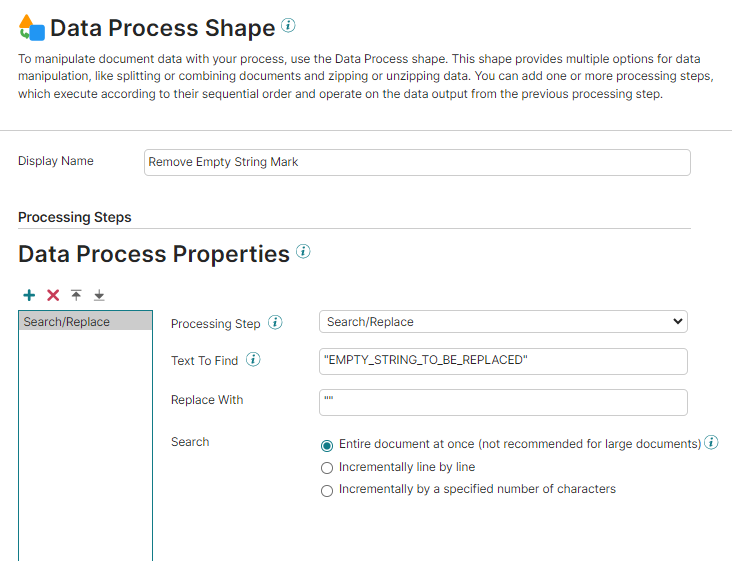Click the Display Name input field
Screen dimensions: 732x561
pos(417,162)
